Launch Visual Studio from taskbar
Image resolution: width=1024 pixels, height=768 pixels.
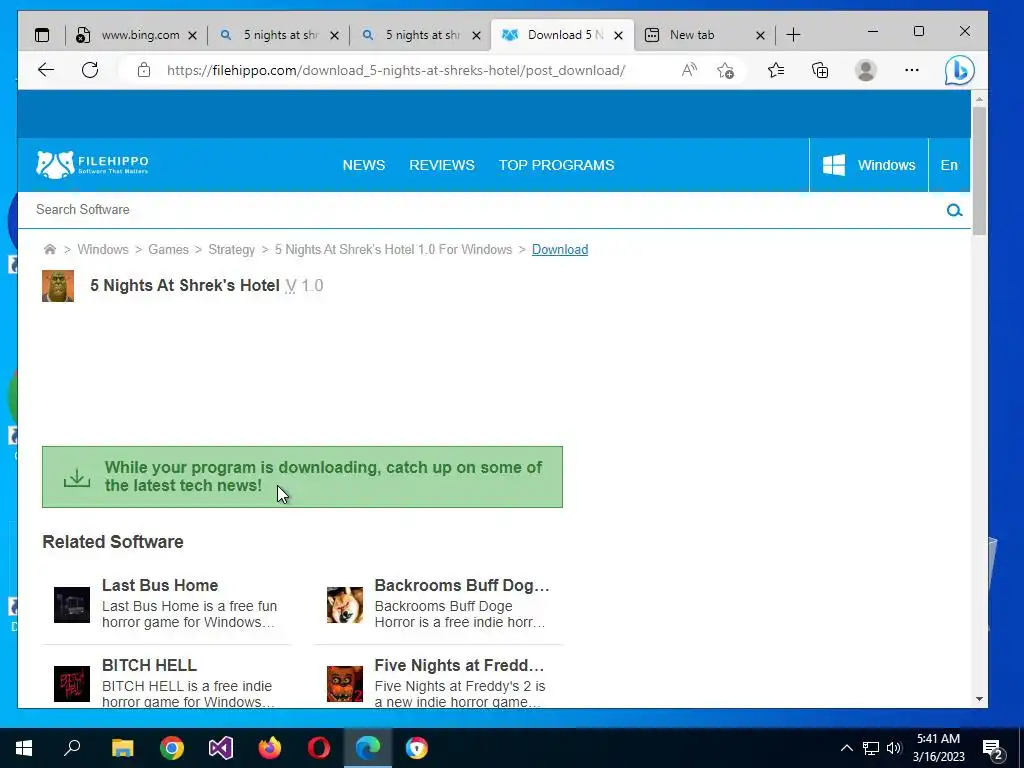pyautogui.click(x=221, y=748)
